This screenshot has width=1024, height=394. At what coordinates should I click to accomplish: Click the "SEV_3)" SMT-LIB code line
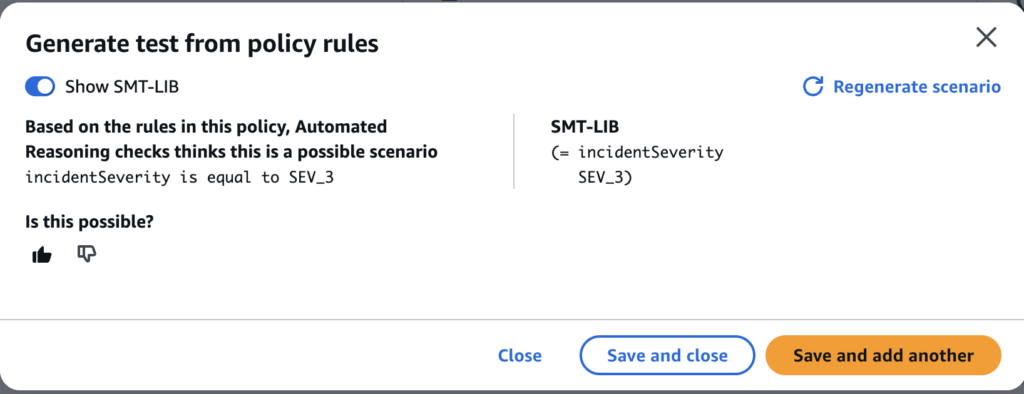[605, 177]
